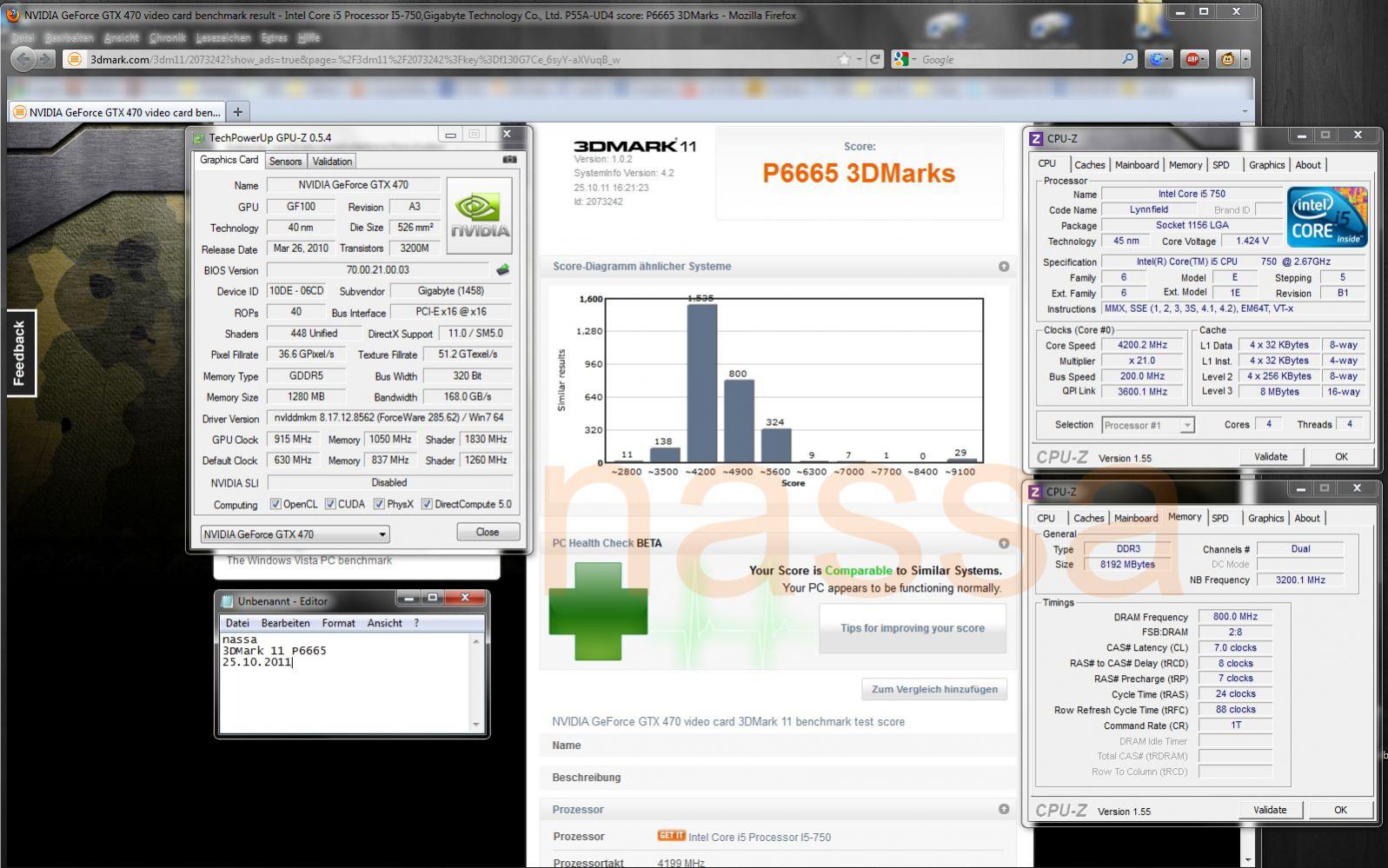The width and height of the screenshot is (1388, 868).
Task: Click the search magnifier icon in Google box
Action: 1127,59
